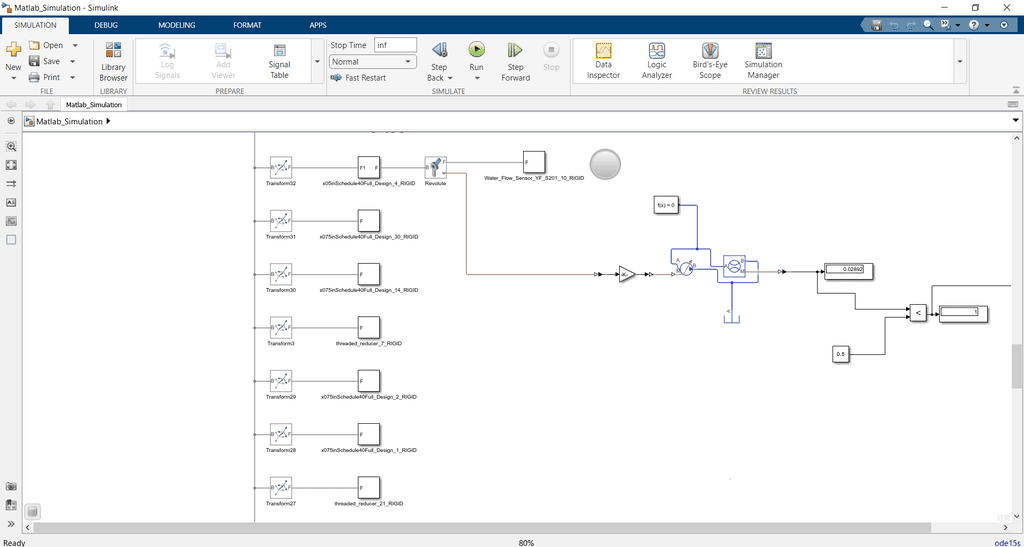
Task: Switch to the Modeling tab
Action: (x=176, y=24)
